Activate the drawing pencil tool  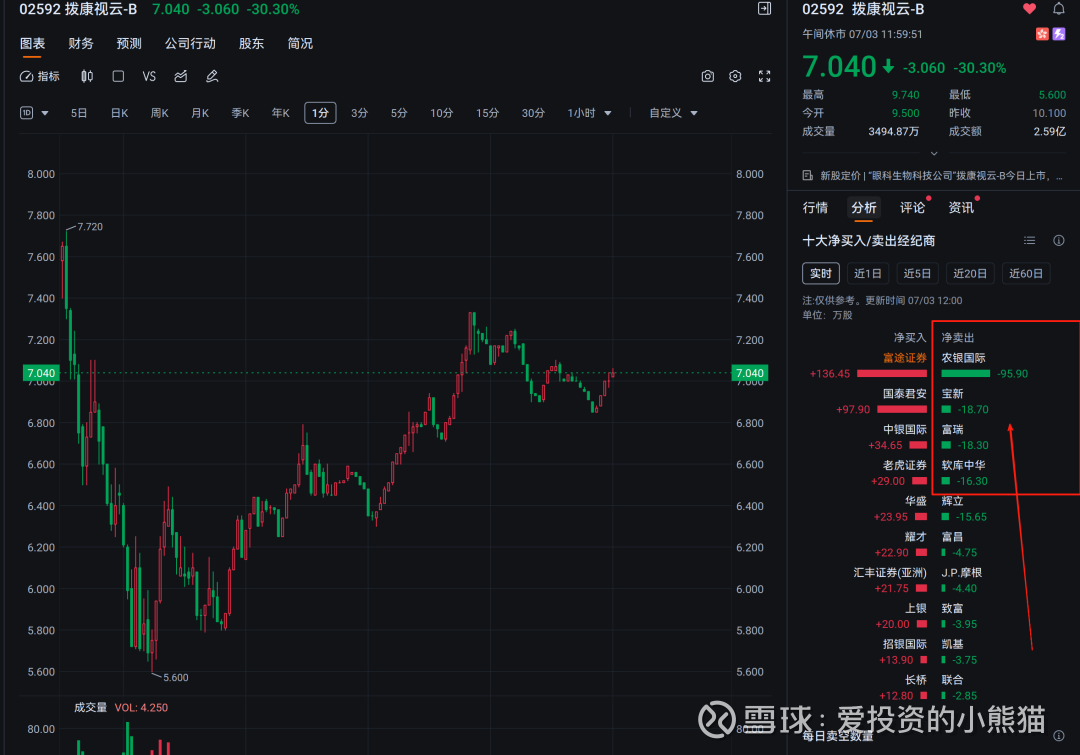point(212,76)
